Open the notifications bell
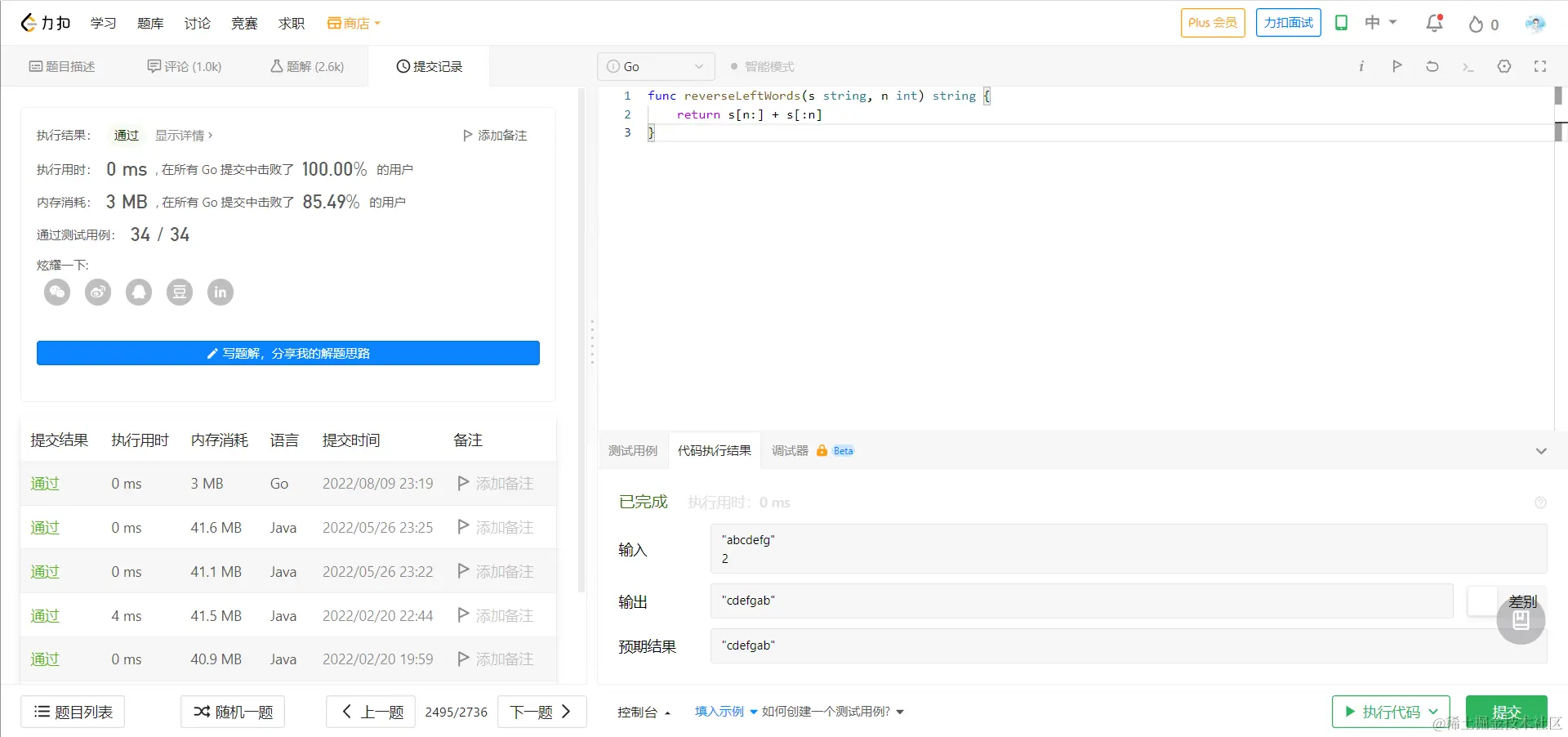 [1434, 23]
